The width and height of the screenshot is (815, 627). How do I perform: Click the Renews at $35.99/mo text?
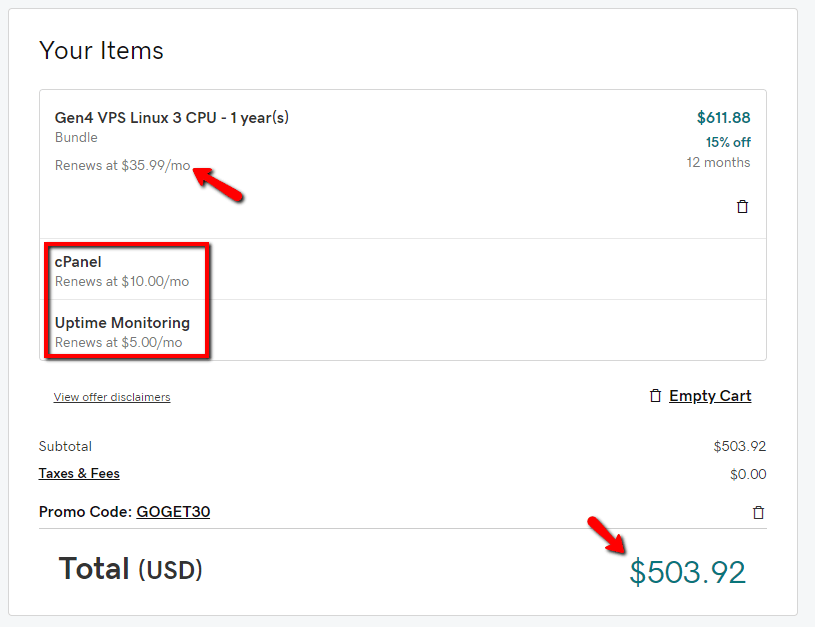(122, 165)
